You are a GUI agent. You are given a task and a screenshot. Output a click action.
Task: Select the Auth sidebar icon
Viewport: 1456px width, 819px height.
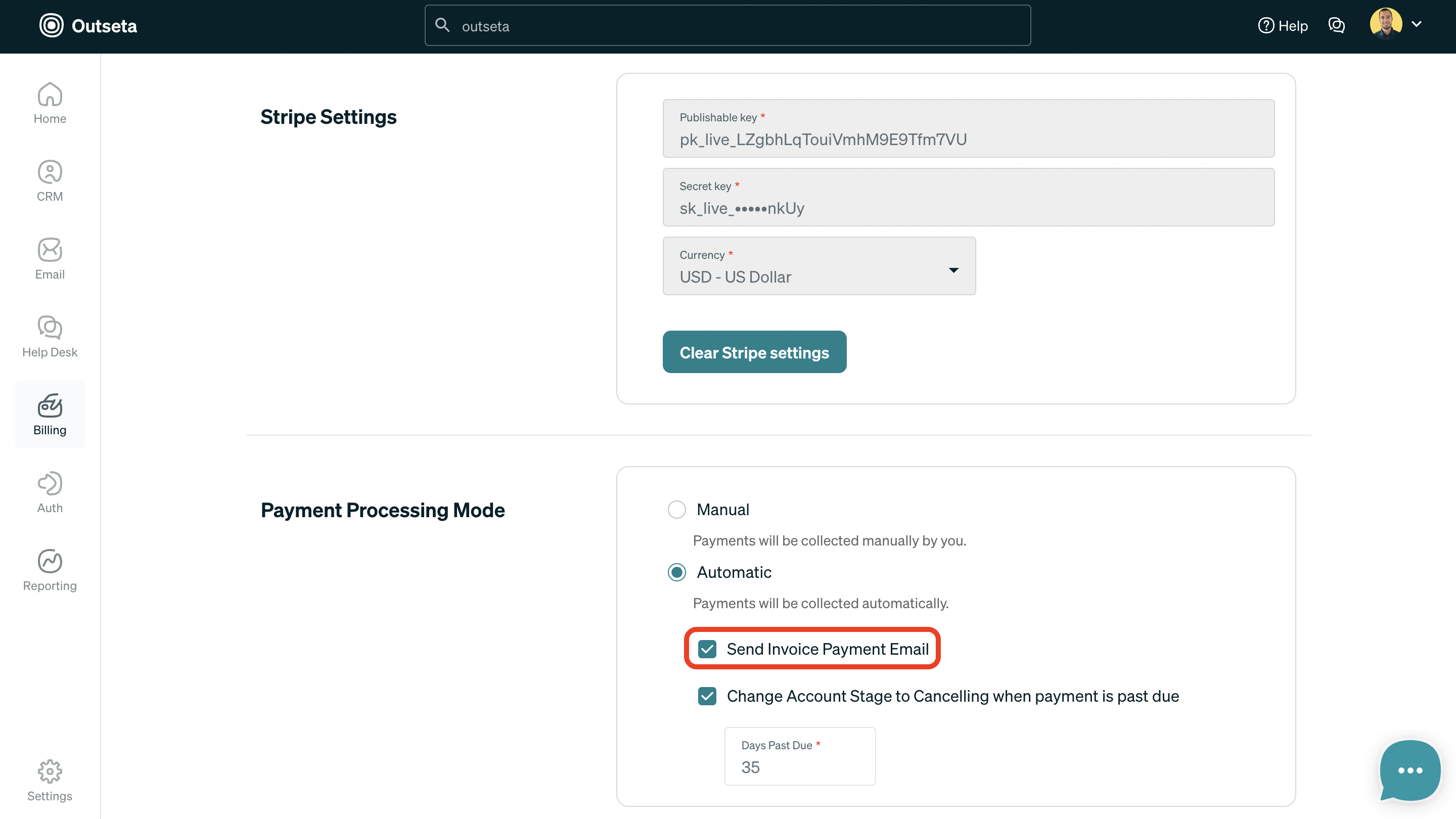click(50, 492)
